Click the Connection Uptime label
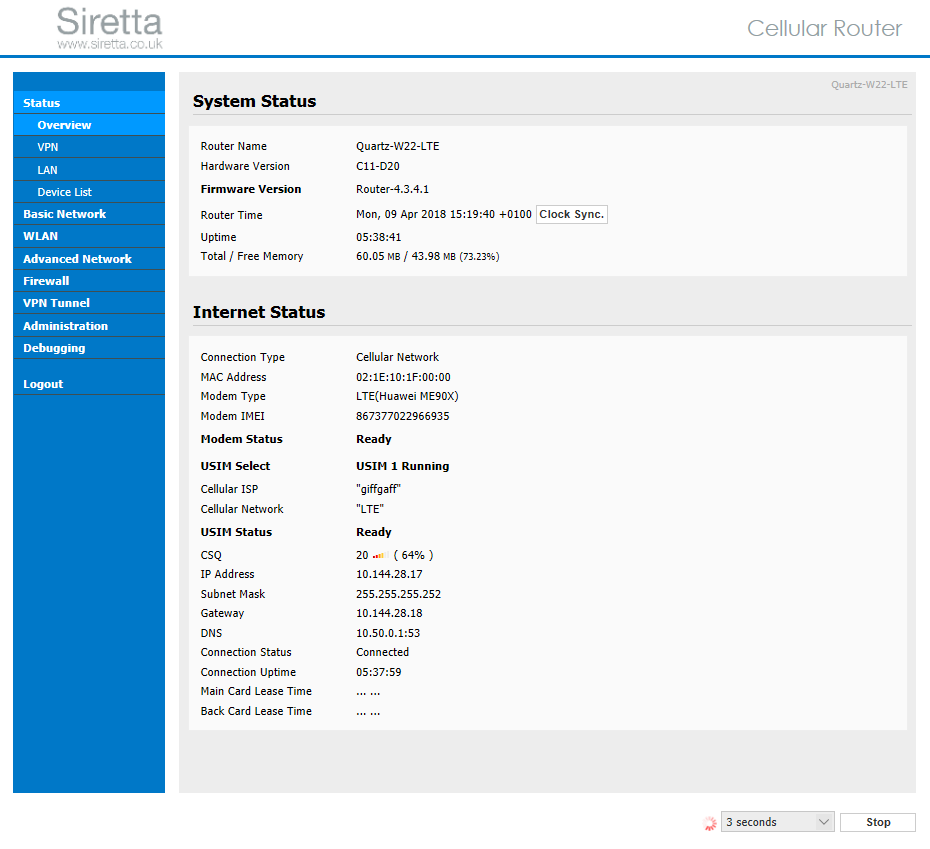This screenshot has width=930, height=849. pyautogui.click(x=248, y=672)
